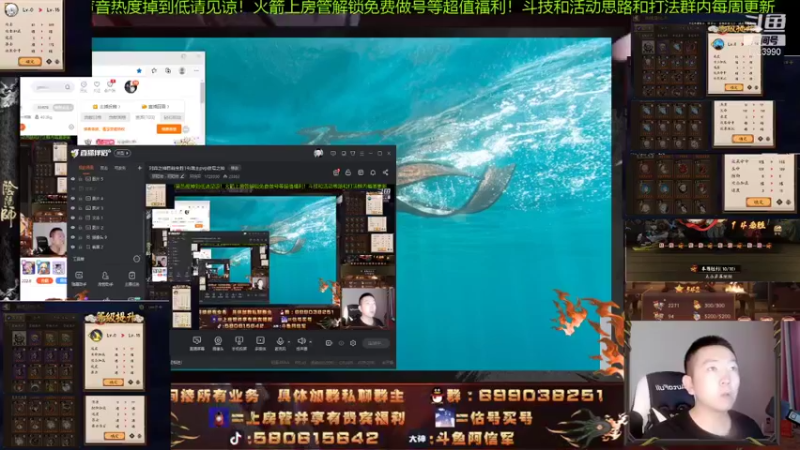
Task: Open third scene tab in streaming app
Action: click(x=120, y=168)
